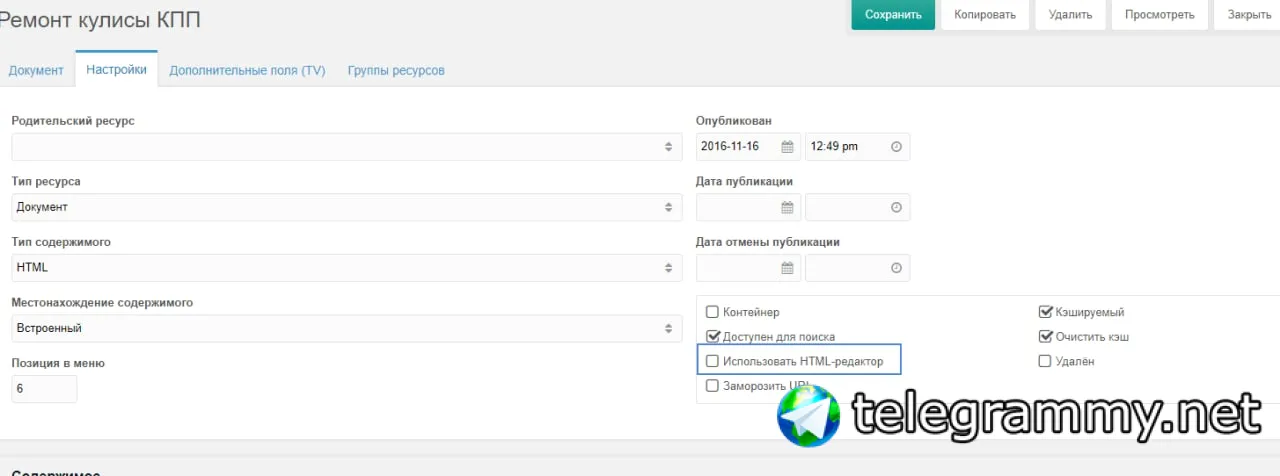
Task: Toggle the Заморозить URL checkbox
Action: (x=712, y=385)
